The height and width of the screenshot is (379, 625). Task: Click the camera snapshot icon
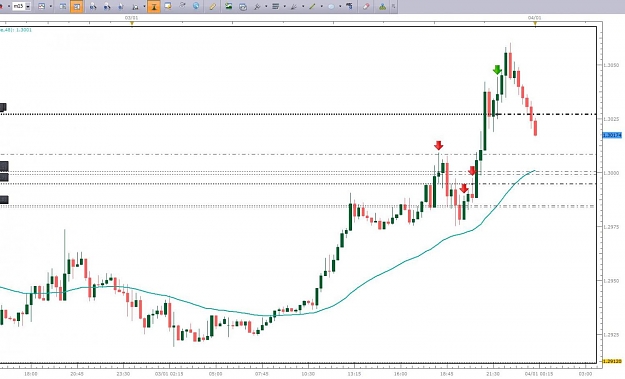[243, 7]
